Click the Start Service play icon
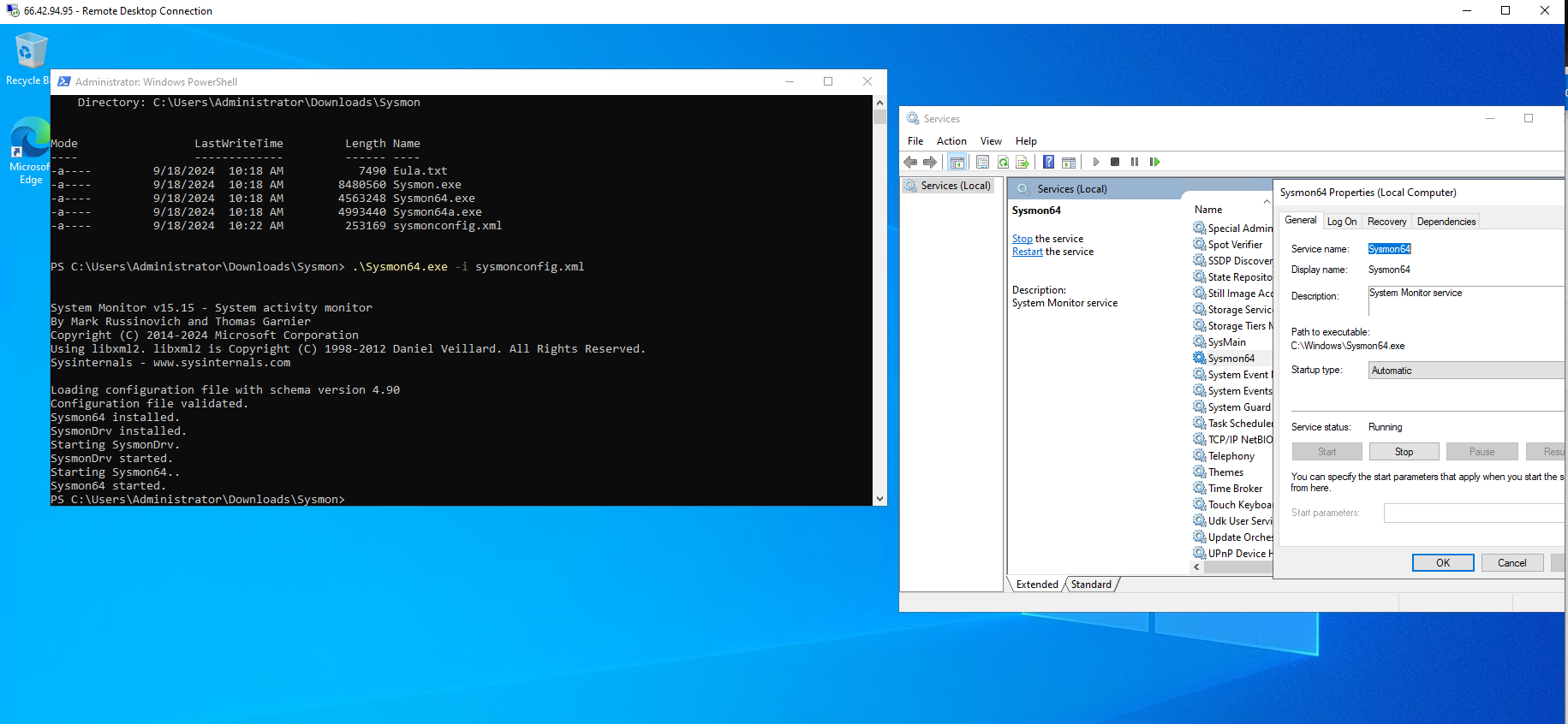 tap(1096, 162)
